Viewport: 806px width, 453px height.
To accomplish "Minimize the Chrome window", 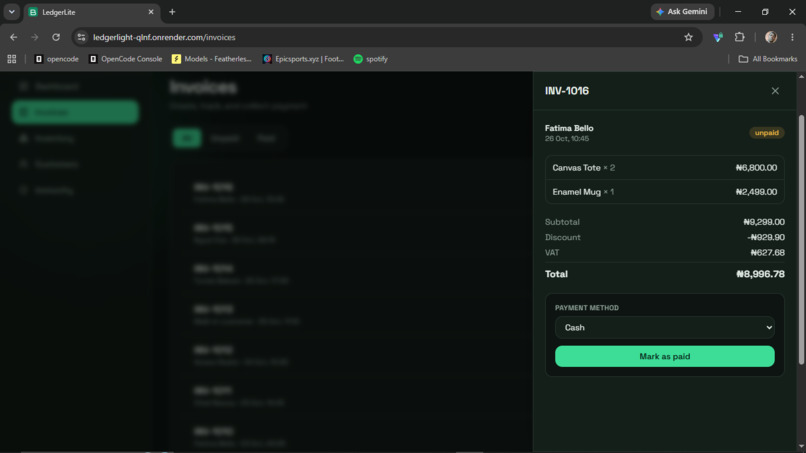I will pyautogui.click(x=738, y=11).
